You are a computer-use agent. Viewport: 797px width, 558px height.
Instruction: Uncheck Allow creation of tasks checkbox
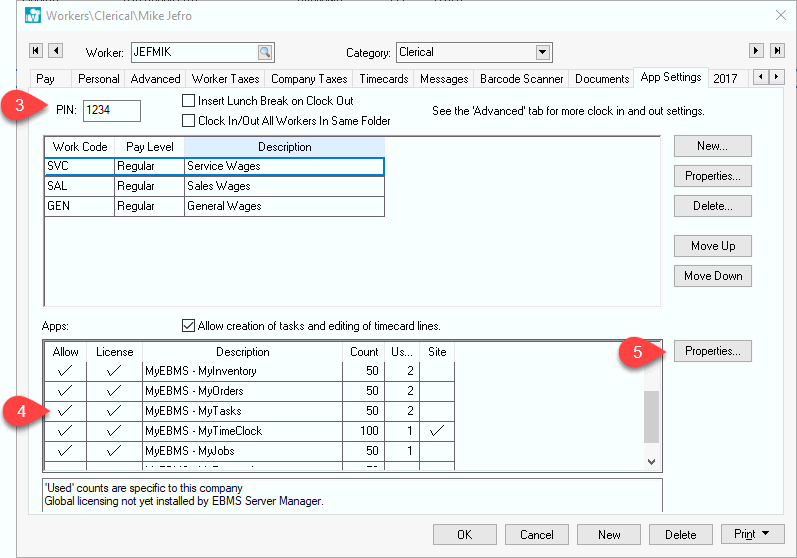188,326
